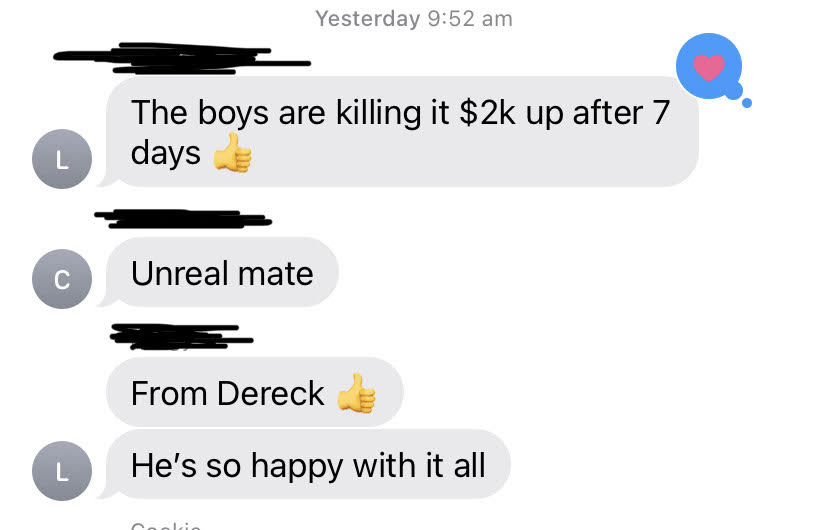Click the partially visible 'Cookie' sender label
This screenshot has height=530, width=828.
tap(165, 526)
